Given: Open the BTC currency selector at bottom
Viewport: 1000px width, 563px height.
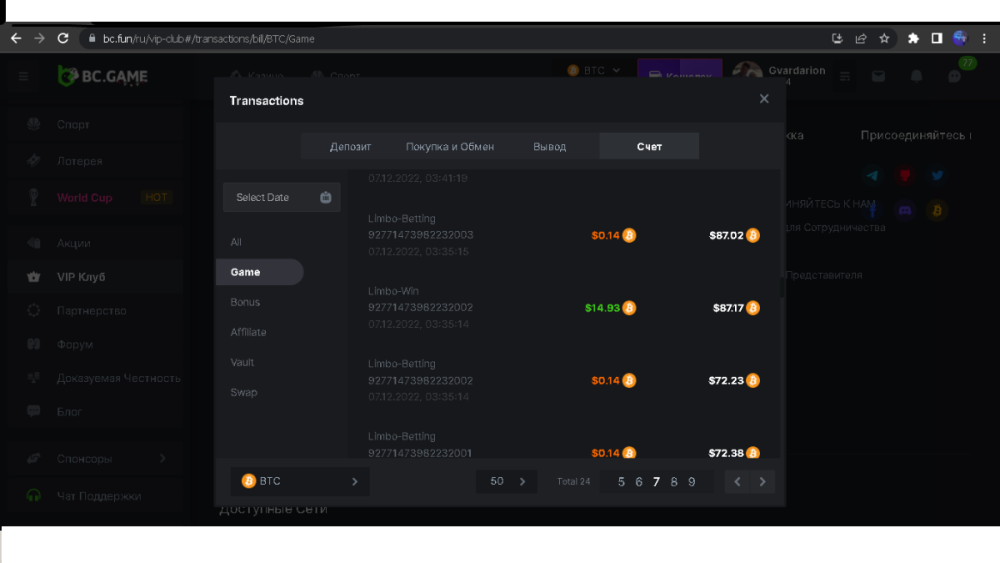Looking at the screenshot, I should (300, 481).
